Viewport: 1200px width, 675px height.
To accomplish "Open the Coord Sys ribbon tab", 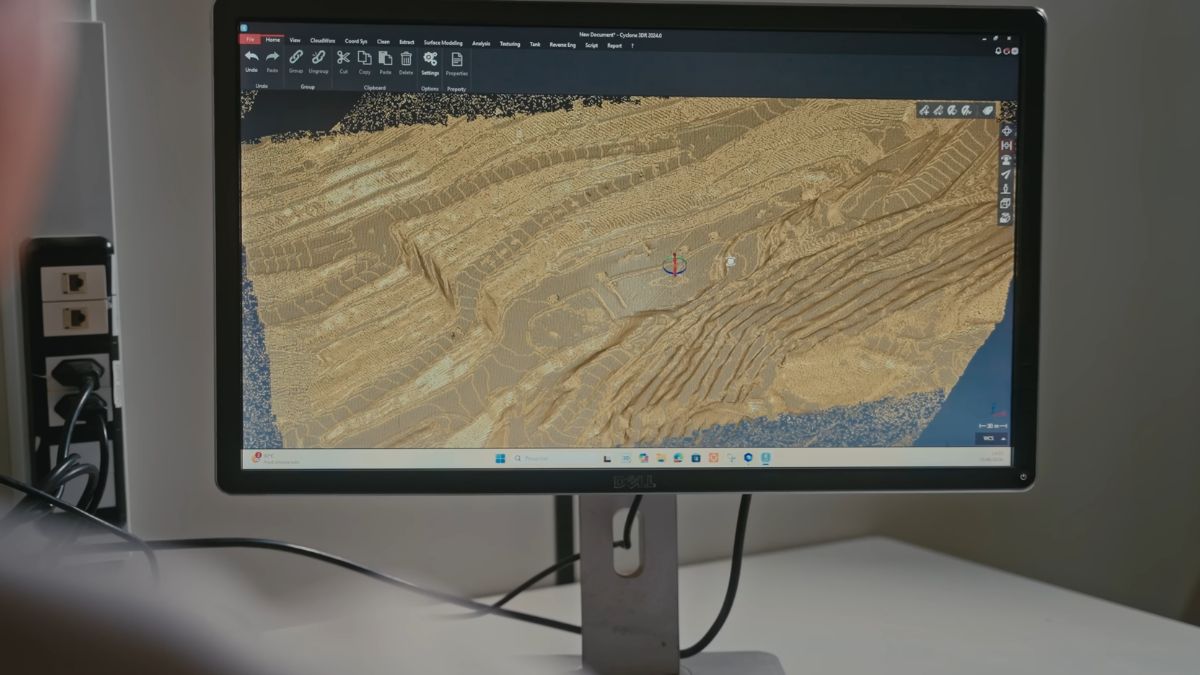I will pos(356,42).
